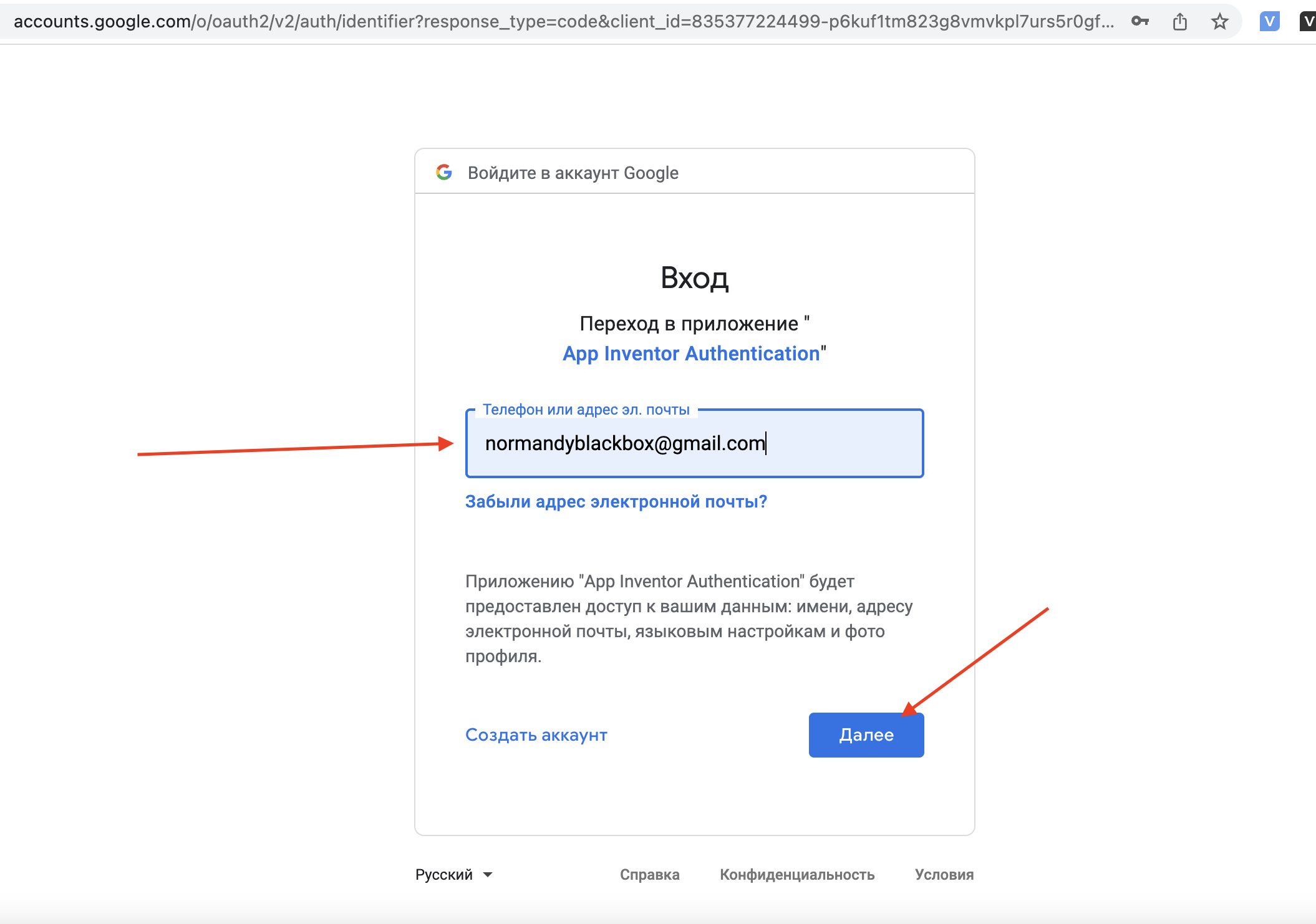Open the dark V extension icon
Image resolution: width=1316 pixels, height=924 pixels.
point(1308,22)
